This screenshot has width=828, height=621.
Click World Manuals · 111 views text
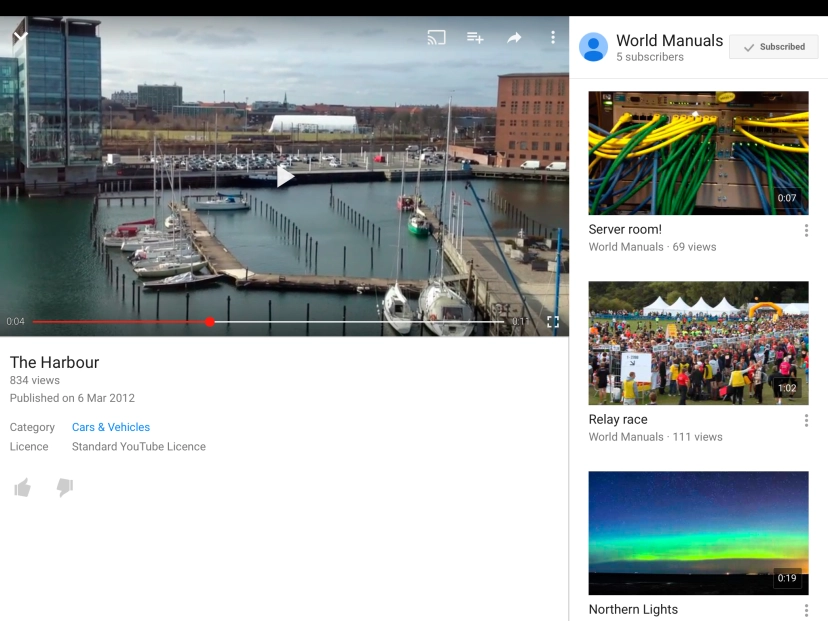655,437
